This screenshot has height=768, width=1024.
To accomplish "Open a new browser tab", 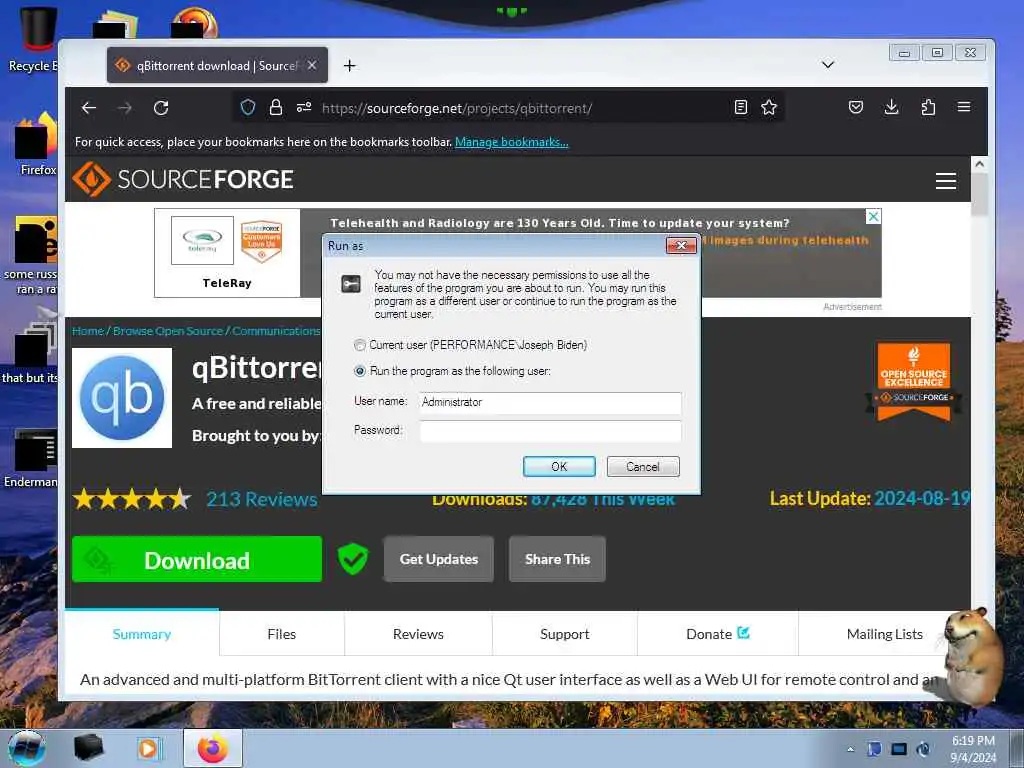I will pyautogui.click(x=349, y=65).
